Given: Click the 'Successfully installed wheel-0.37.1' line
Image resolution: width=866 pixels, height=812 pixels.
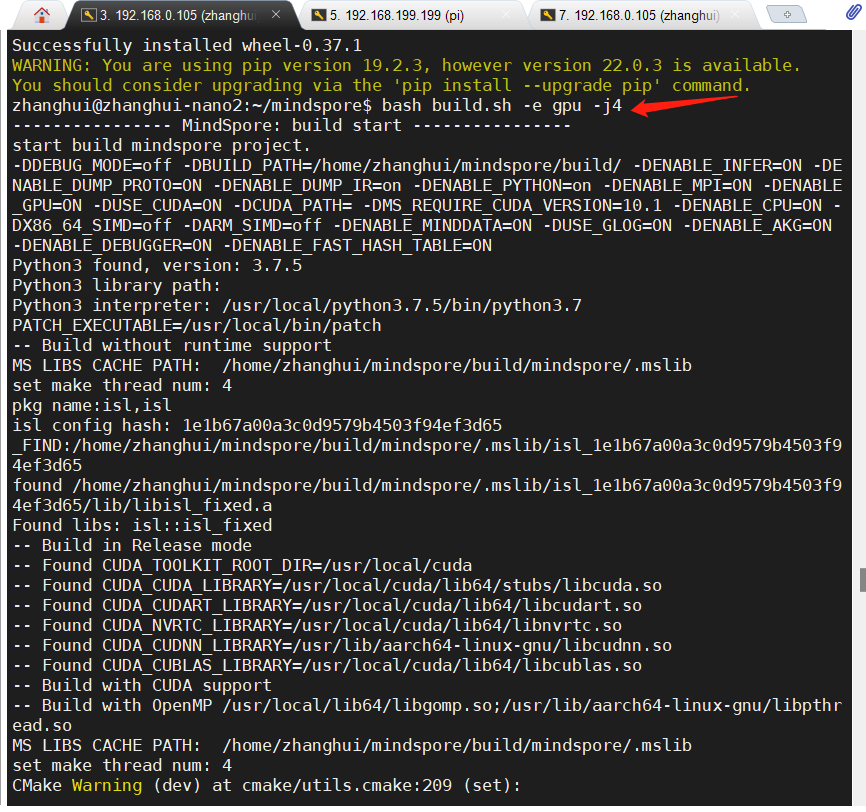Looking at the screenshot, I should [187, 45].
